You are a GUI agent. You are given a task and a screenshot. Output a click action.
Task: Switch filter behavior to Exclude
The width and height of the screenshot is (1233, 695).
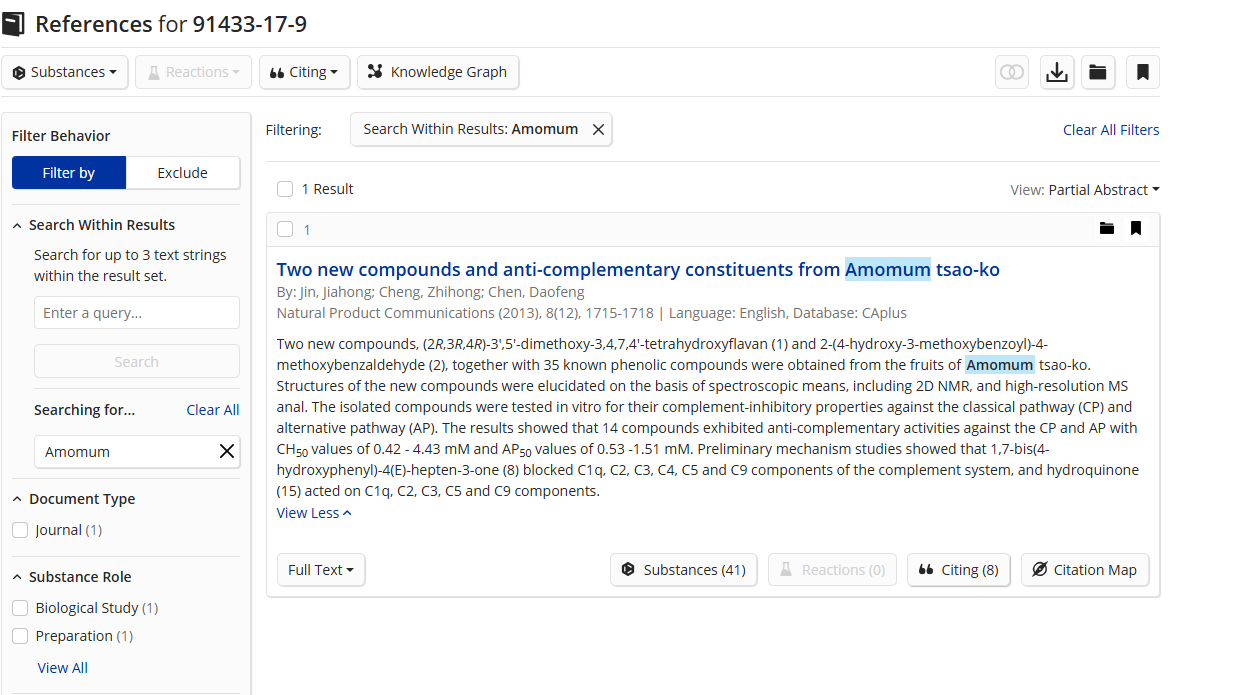pos(183,173)
